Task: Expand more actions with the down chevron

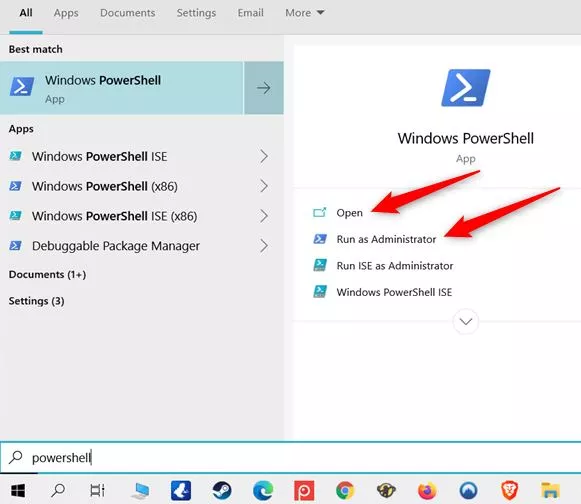Action: click(x=466, y=321)
